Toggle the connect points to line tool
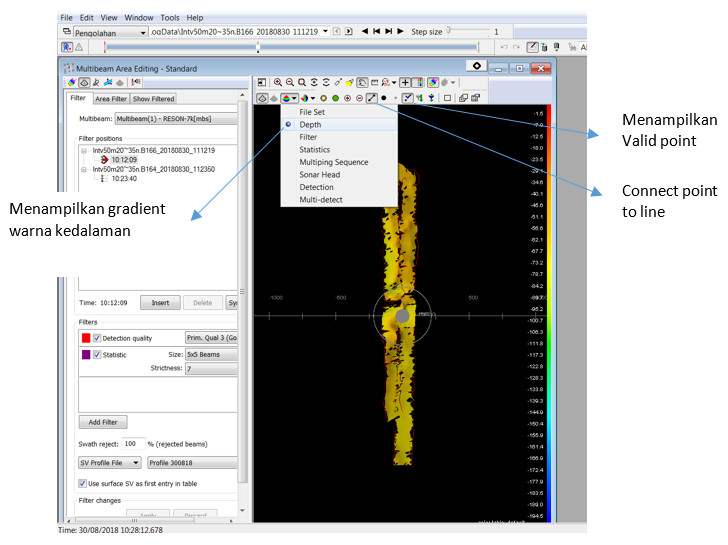 pyautogui.click(x=371, y=97)
